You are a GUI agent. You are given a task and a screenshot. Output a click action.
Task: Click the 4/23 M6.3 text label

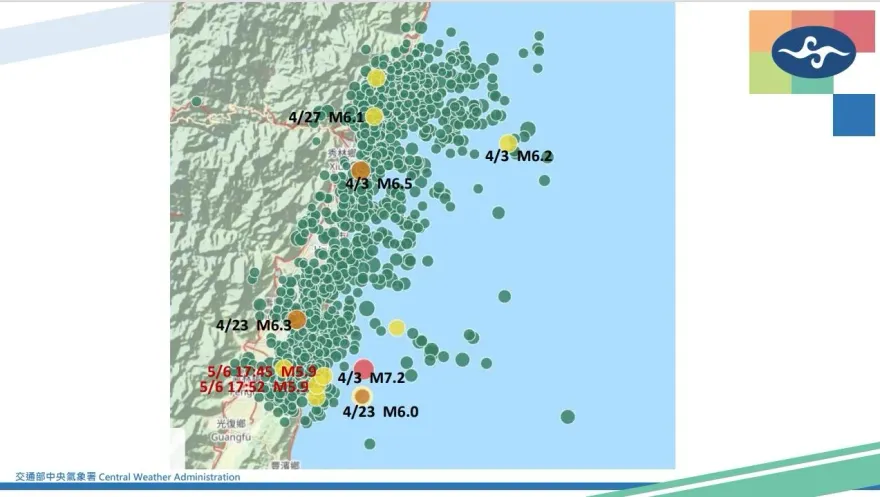click(x=253, y=325)
